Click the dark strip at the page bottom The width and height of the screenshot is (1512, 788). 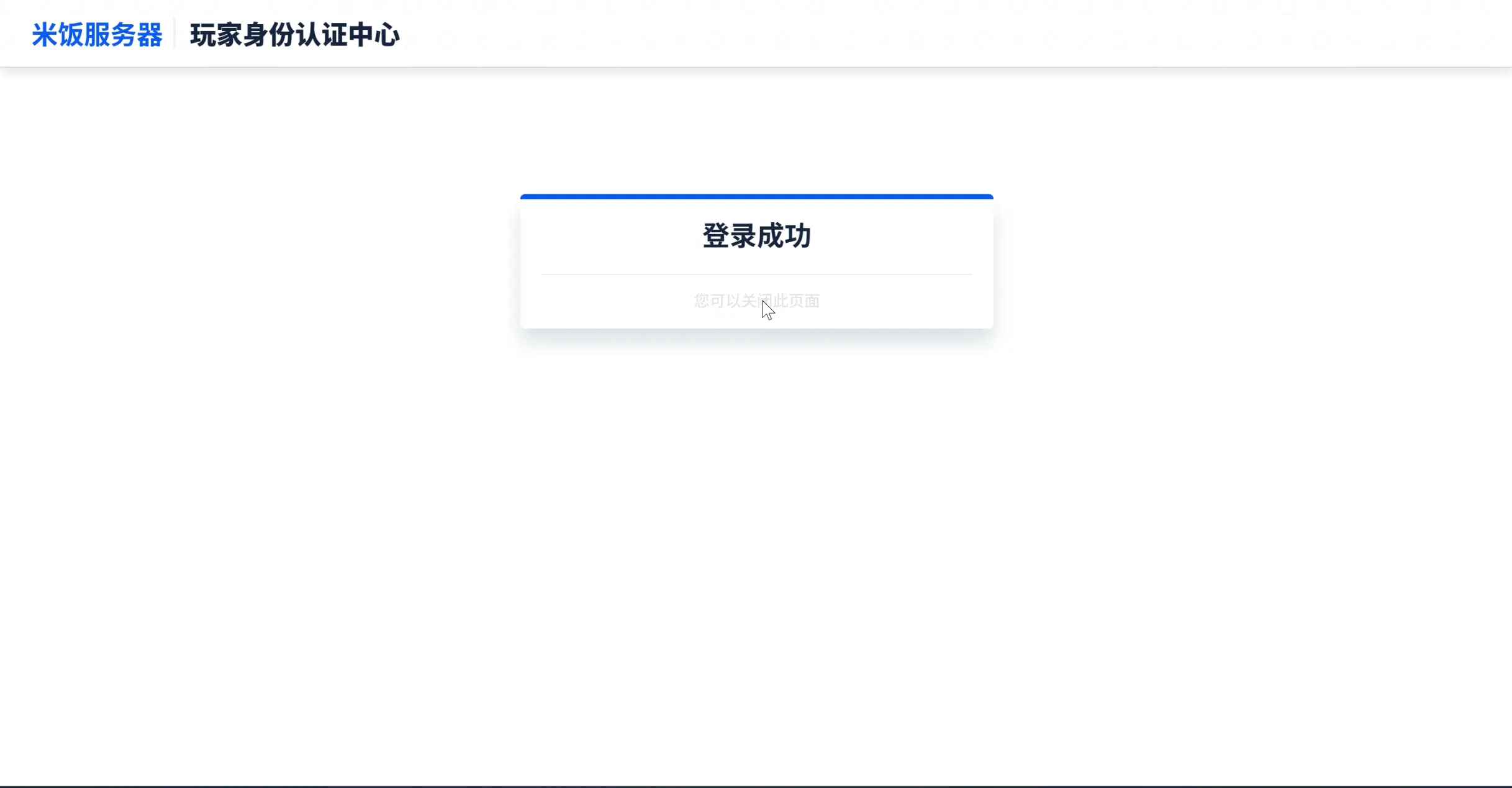click(756, 787)
